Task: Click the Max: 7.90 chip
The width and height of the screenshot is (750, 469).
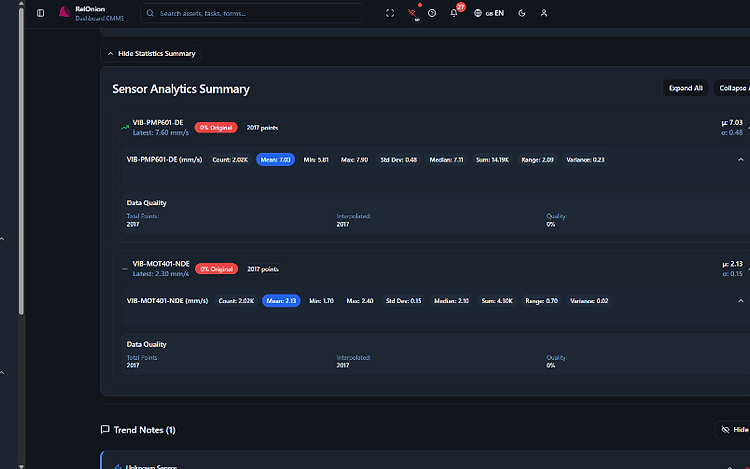Action: [x=354, y=160]
